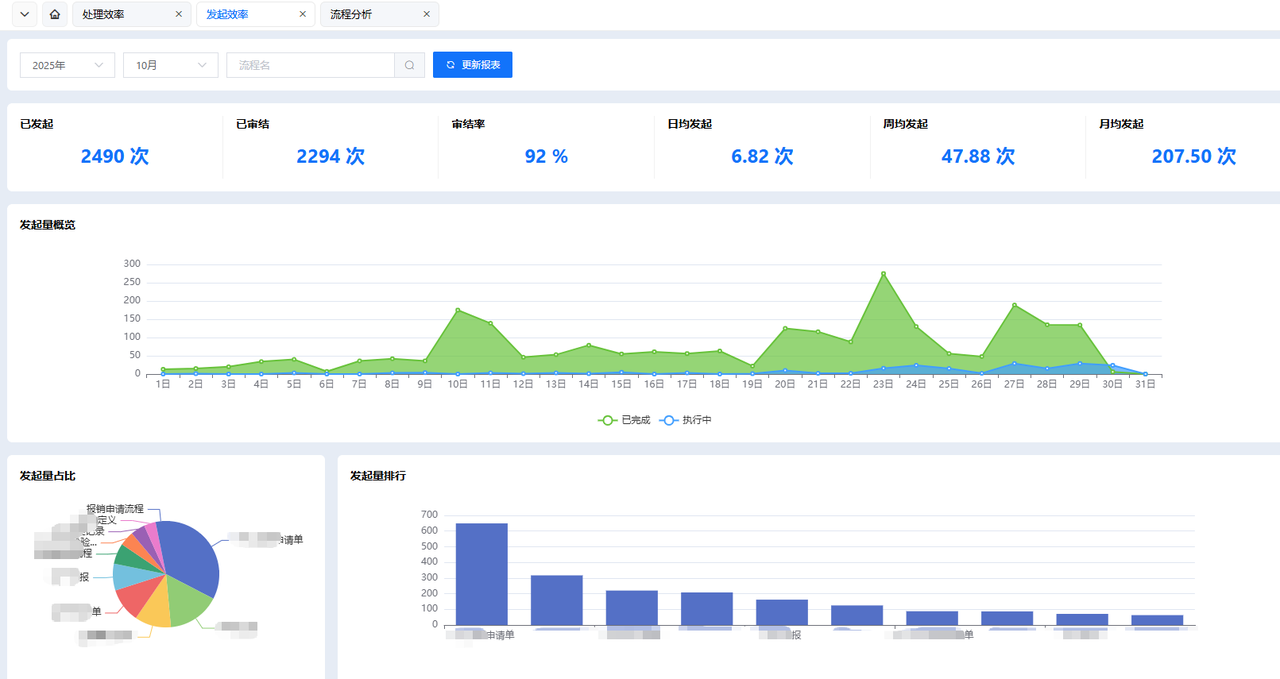Open the 10月 month dropdown

click(x=170, y=65)
